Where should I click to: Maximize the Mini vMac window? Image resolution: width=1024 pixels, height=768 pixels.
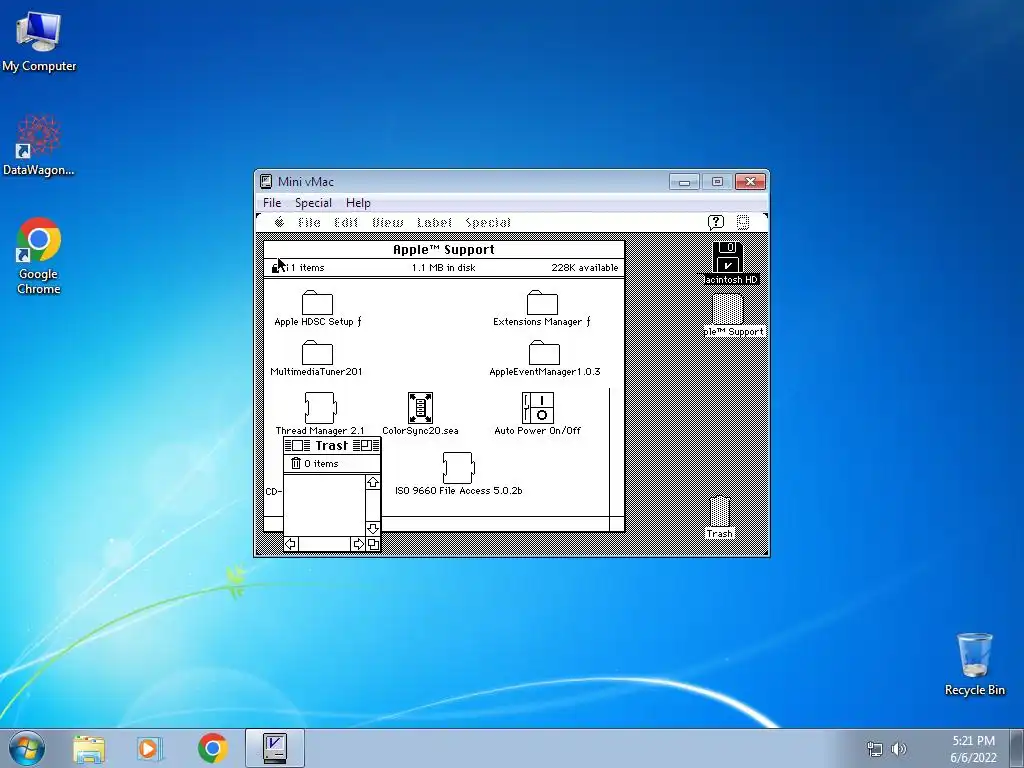717,182
